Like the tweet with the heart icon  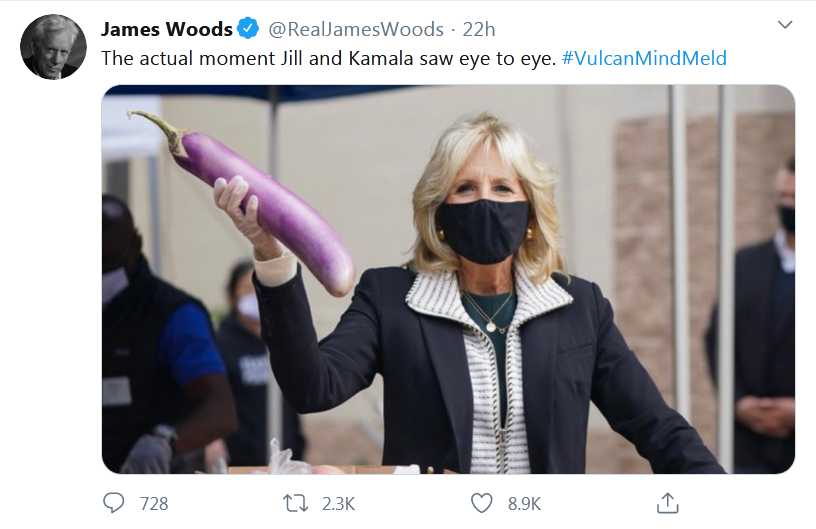click(481, 503)
